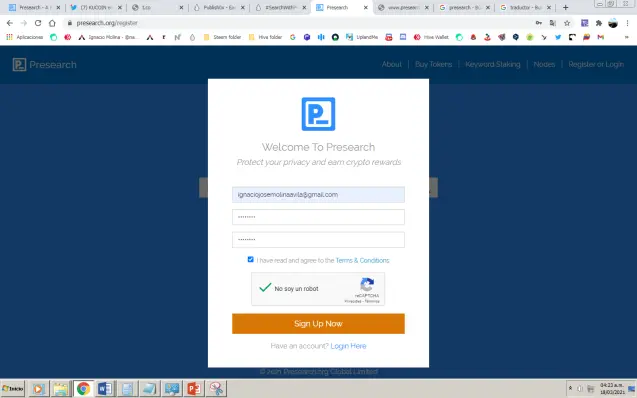Open saved passwords key icon in address bar
637x398 pixels.
539,23
